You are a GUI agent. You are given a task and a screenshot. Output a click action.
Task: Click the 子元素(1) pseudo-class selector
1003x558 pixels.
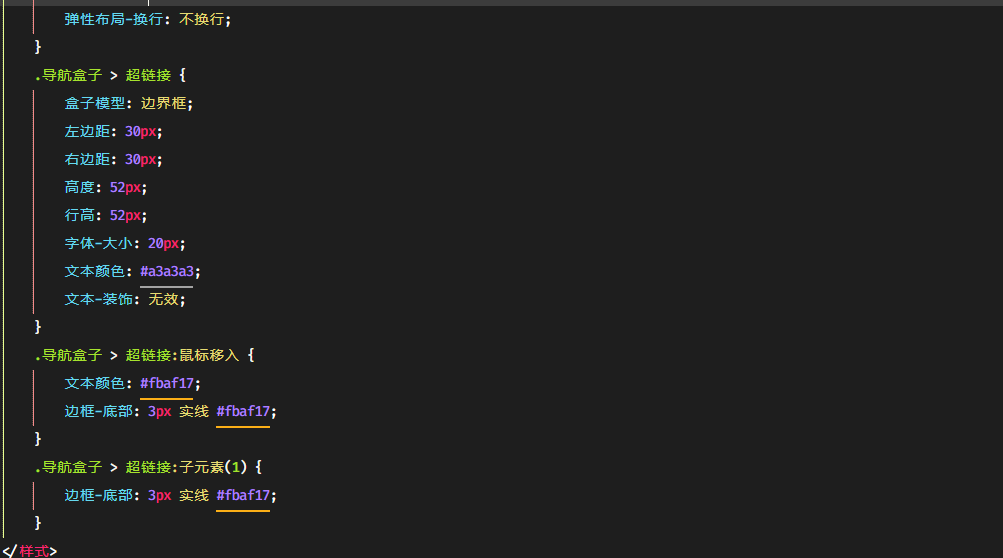point(212,467)
